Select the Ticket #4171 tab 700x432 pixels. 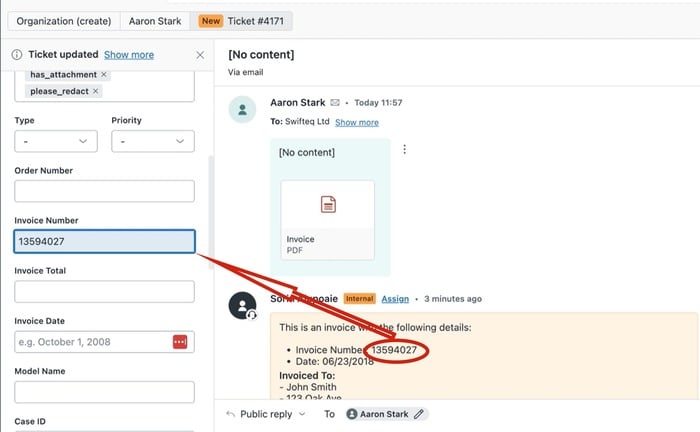(242, 21)
